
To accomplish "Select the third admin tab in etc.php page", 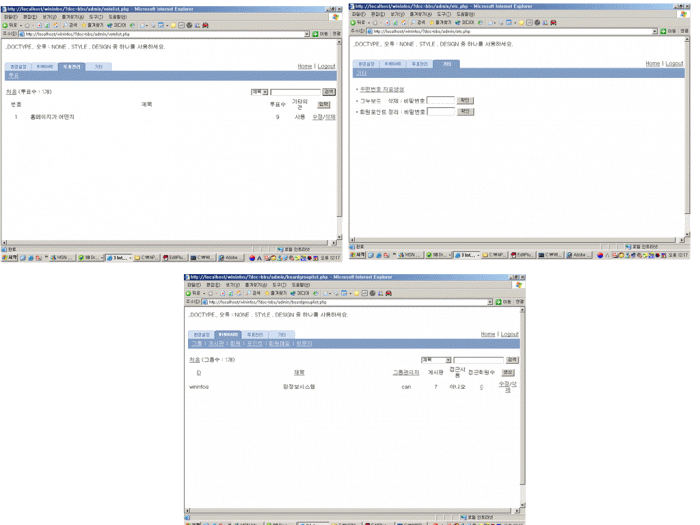I will (419, 64).
